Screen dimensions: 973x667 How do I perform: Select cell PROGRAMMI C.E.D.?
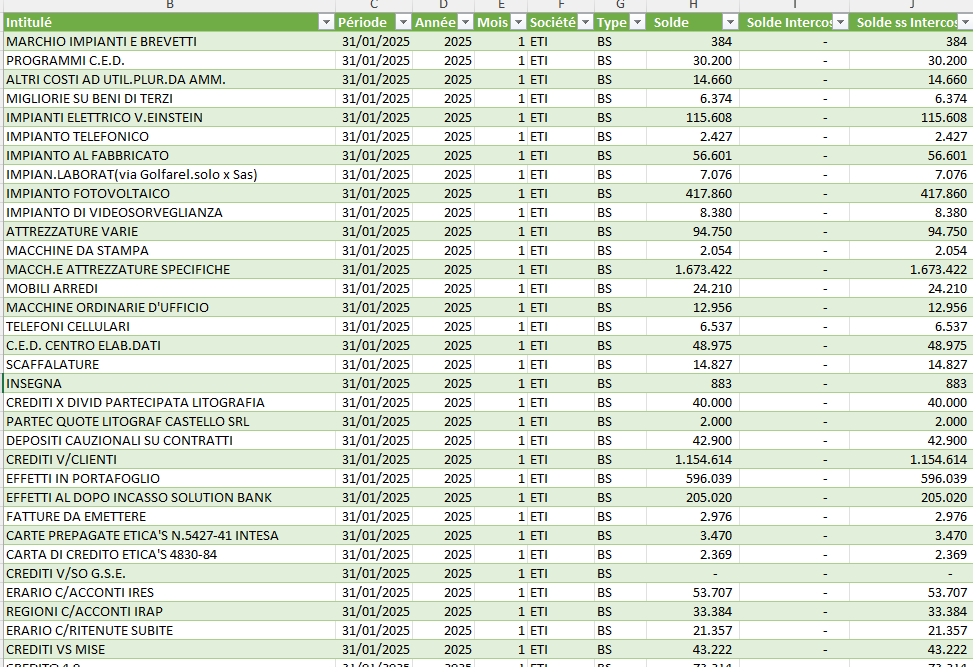click(x=169, y=61)
